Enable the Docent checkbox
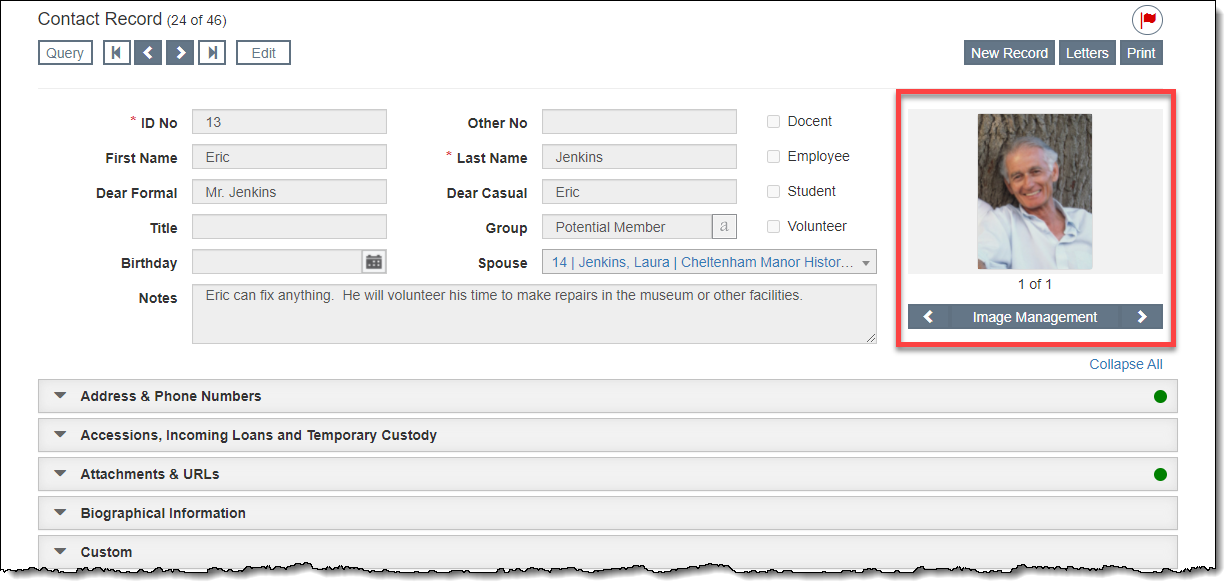The height and width of the screenshot is (588, 1231). tap(773, 122)
